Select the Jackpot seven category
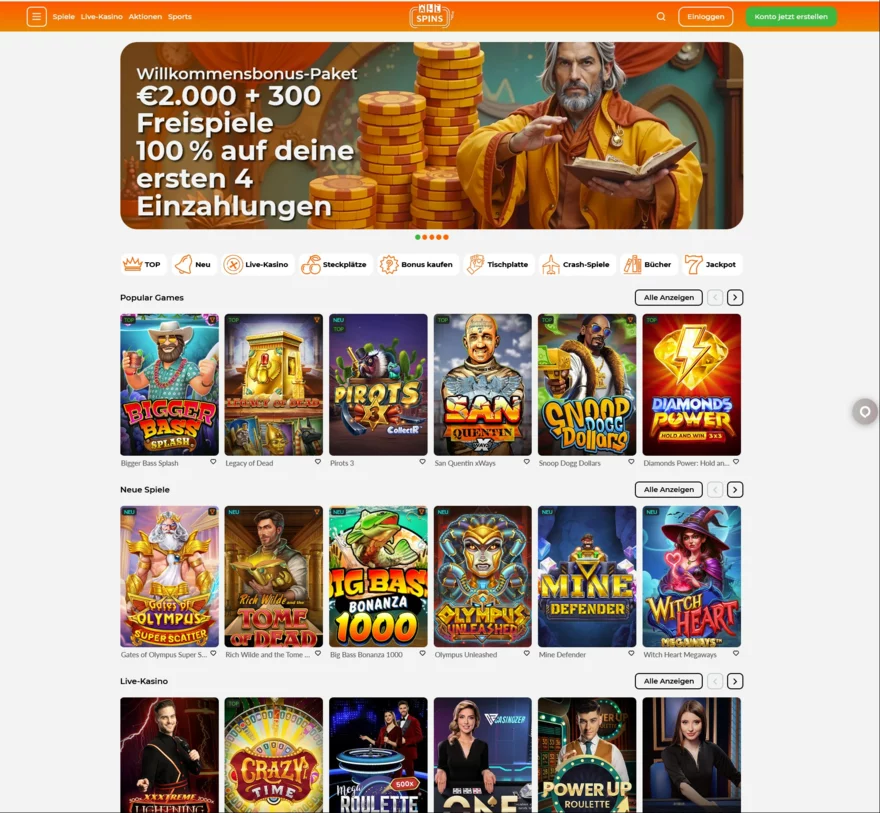Viewport: 880px width, 813px height. pos(711,264)
